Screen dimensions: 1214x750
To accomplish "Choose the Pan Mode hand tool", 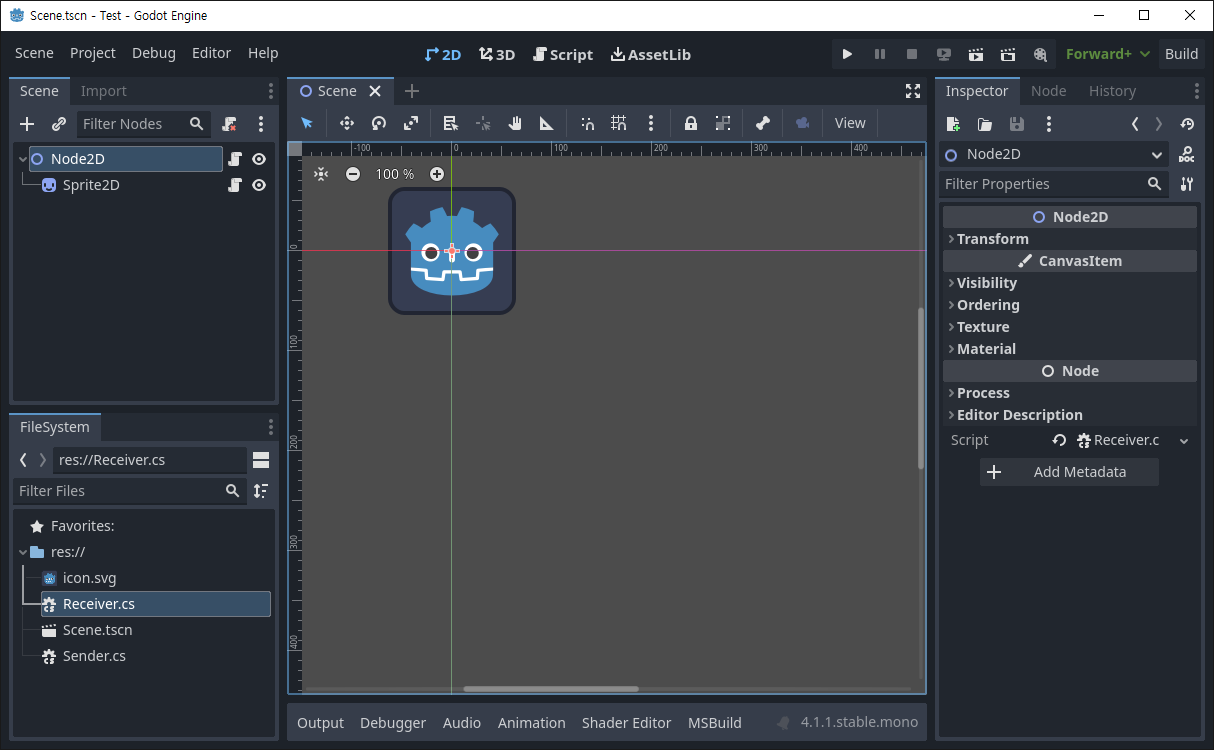I will click(x=514, y=123).
